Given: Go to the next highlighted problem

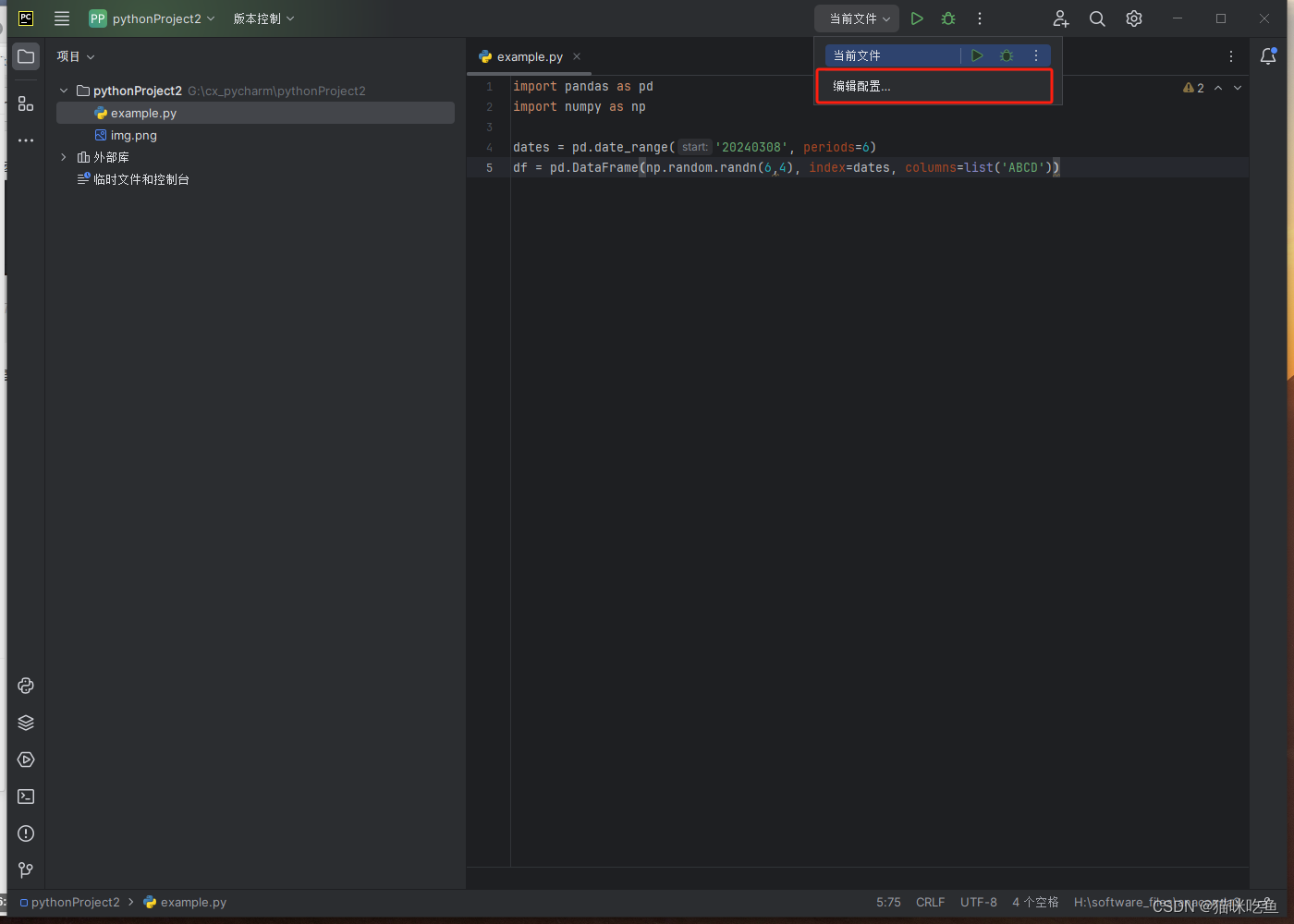Looking at the screenshot, I should [1238, 88].
